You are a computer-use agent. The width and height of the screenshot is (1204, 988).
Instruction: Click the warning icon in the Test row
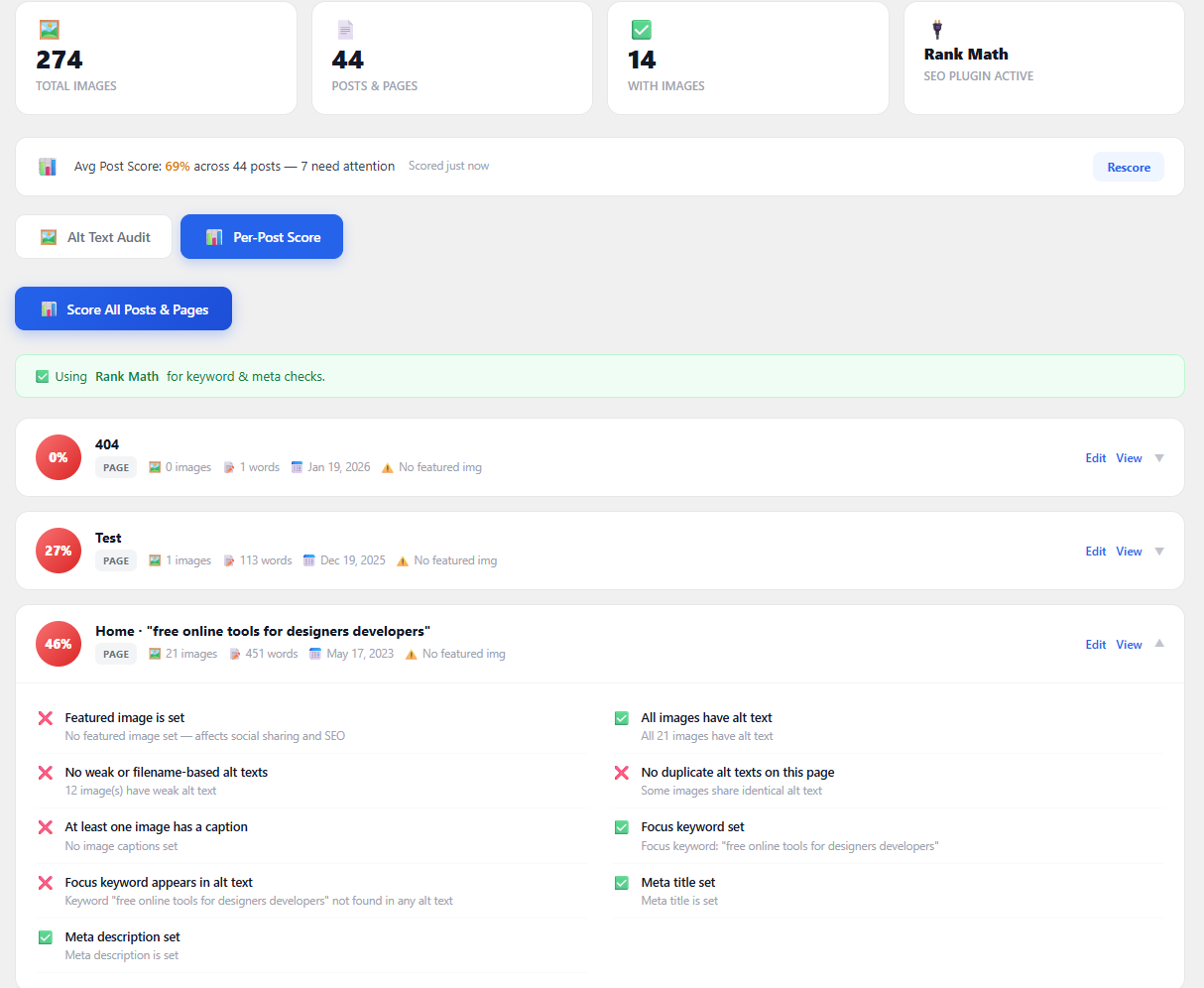point(403,560)
